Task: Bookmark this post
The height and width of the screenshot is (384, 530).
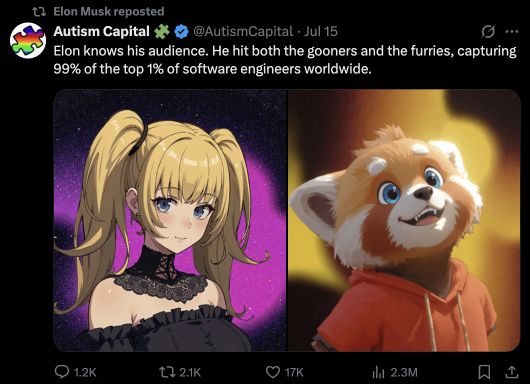Action: (484, 372)
